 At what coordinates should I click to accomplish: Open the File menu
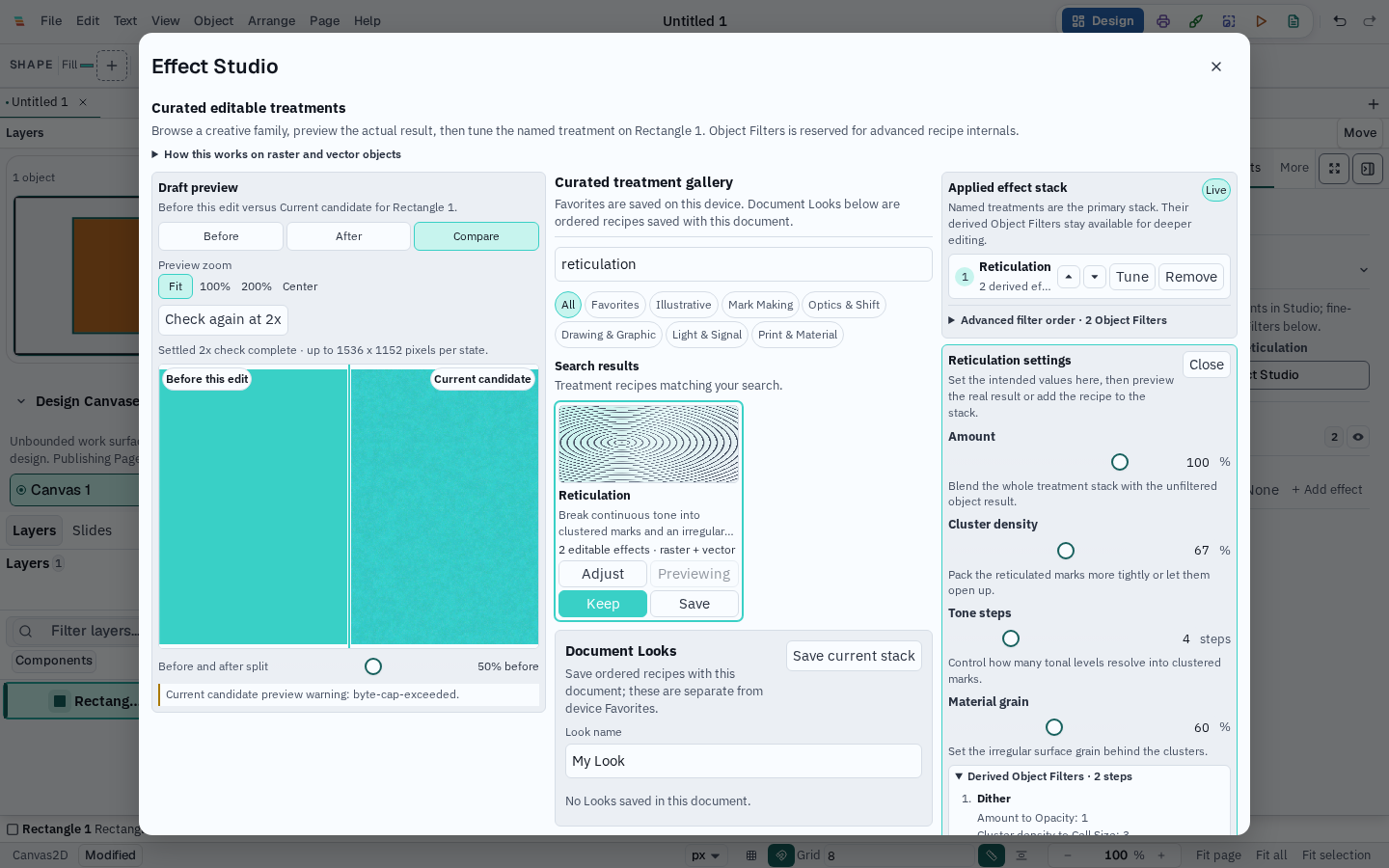[51, 21]
